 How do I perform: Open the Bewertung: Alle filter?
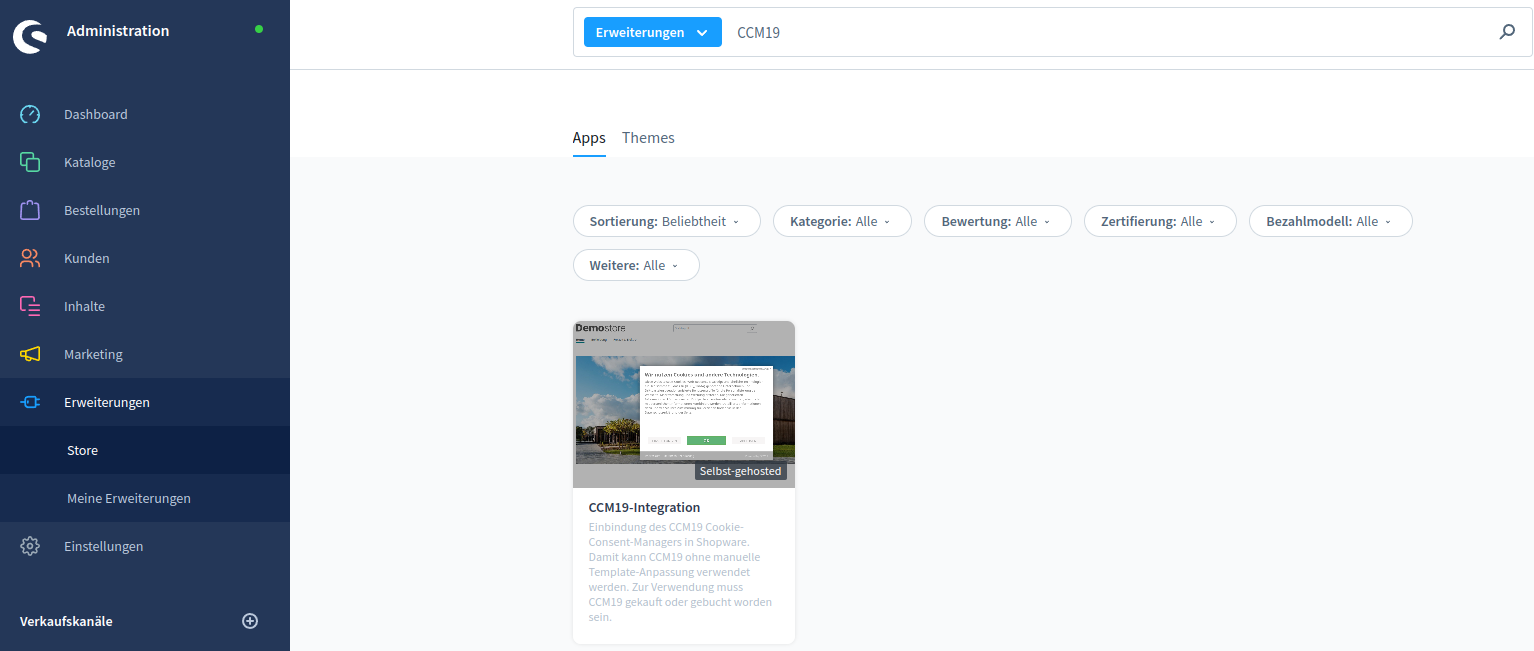(x=997, y=221)
